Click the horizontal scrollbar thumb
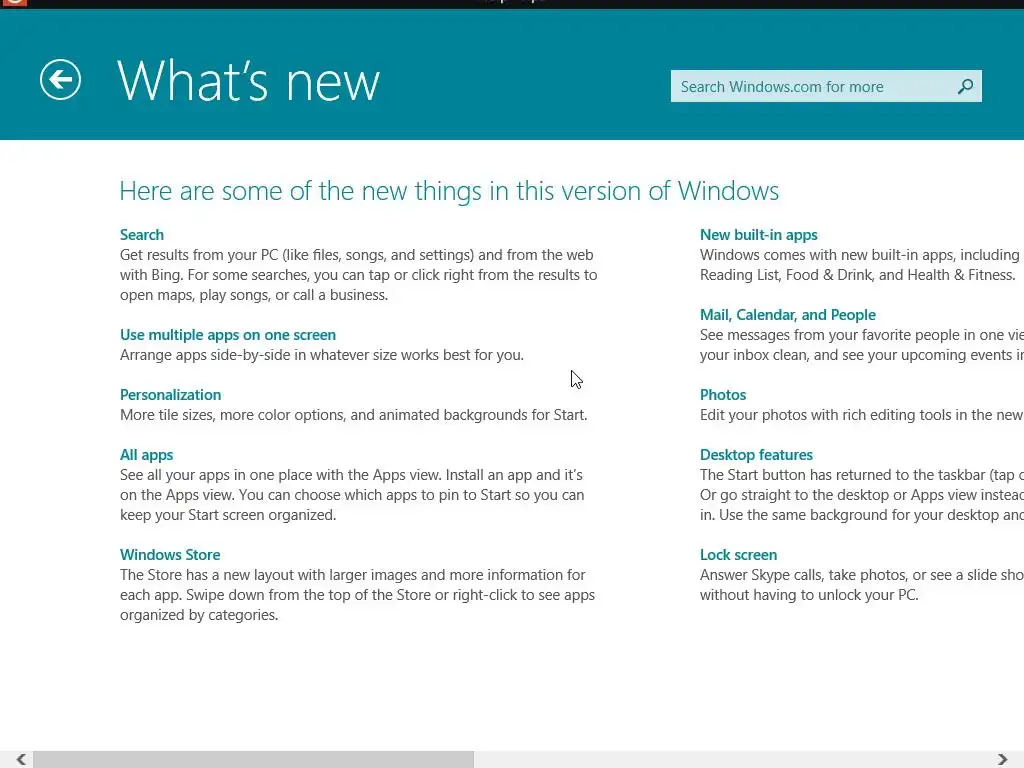 253,759
